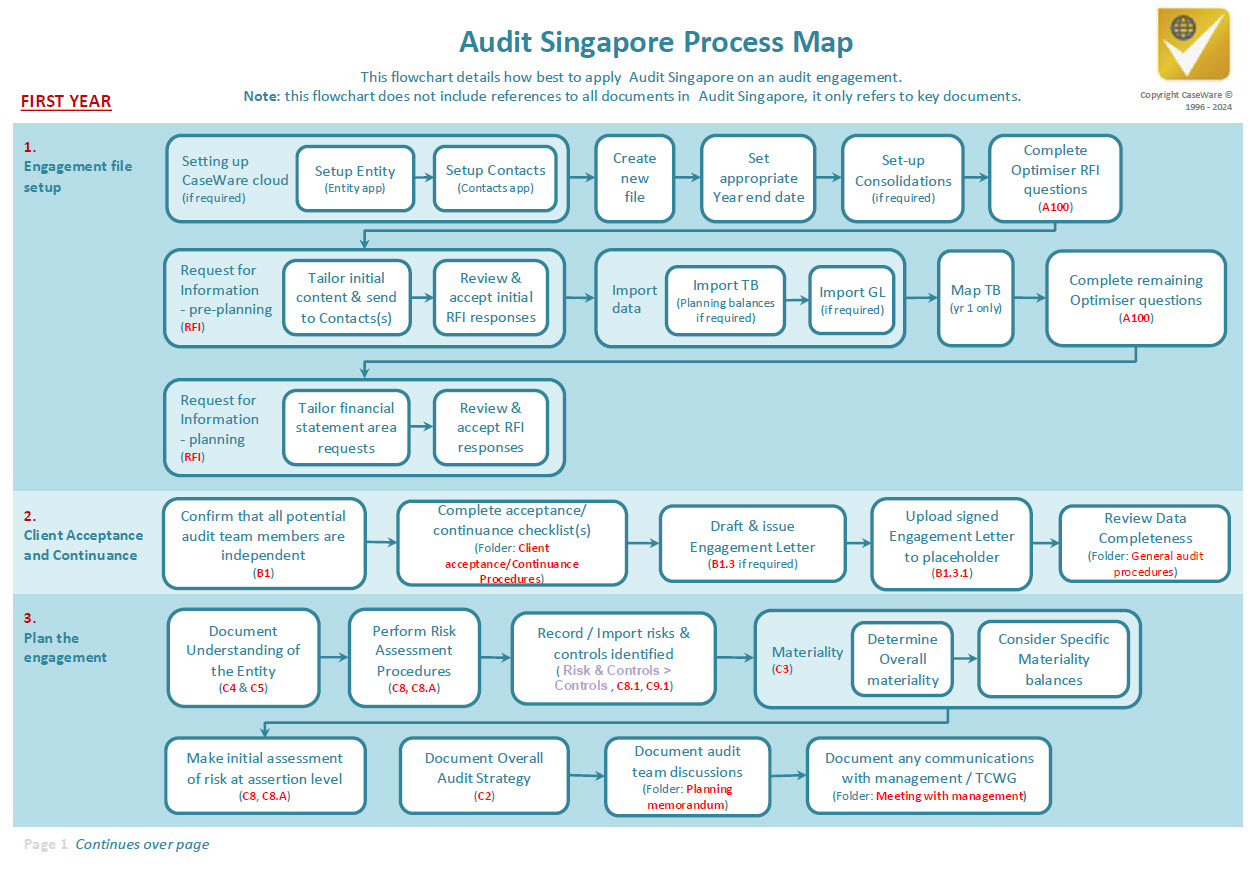Click the Map TB (yr 1 only) box
1259x871 pixels.
click(x=975, y=298)
